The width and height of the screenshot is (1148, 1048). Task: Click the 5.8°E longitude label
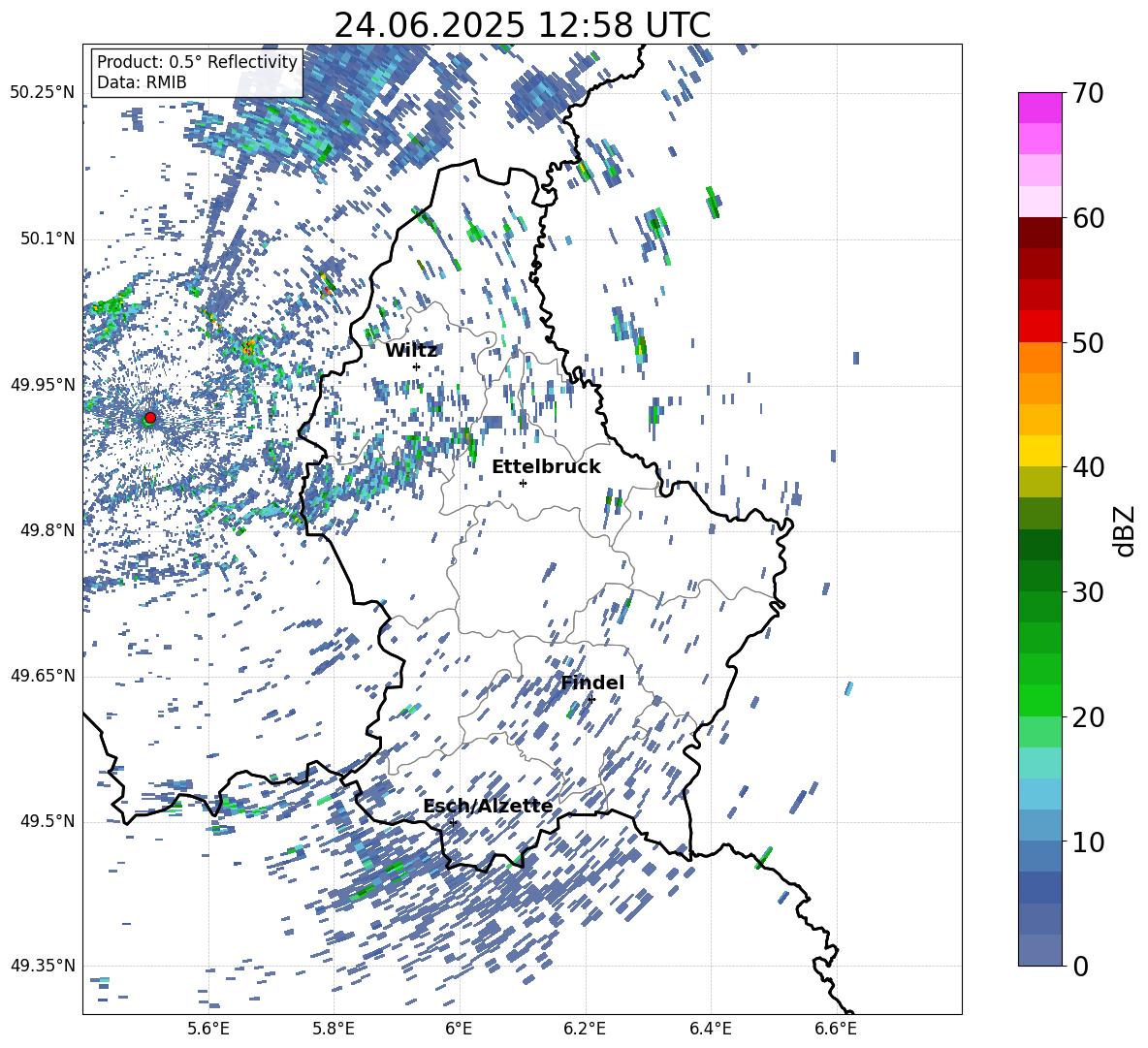point(334,1029)
